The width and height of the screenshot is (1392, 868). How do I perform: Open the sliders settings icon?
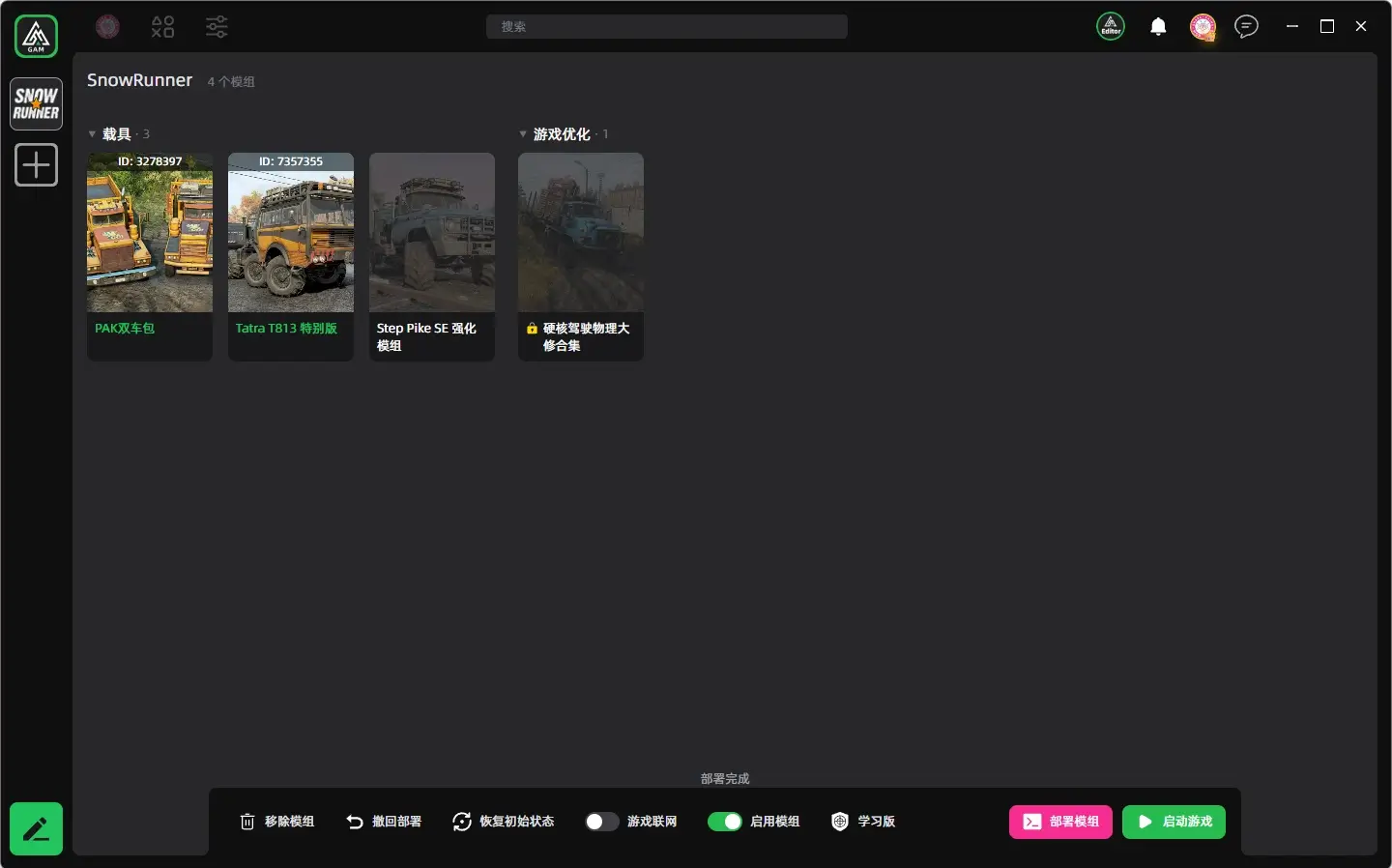click(x=217, y=27)
